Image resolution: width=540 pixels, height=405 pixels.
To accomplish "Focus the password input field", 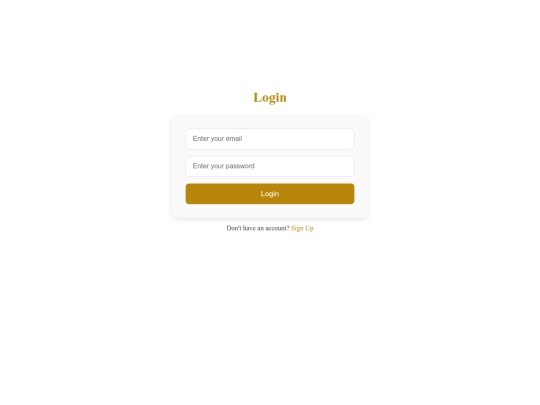I will click(270, 166).
